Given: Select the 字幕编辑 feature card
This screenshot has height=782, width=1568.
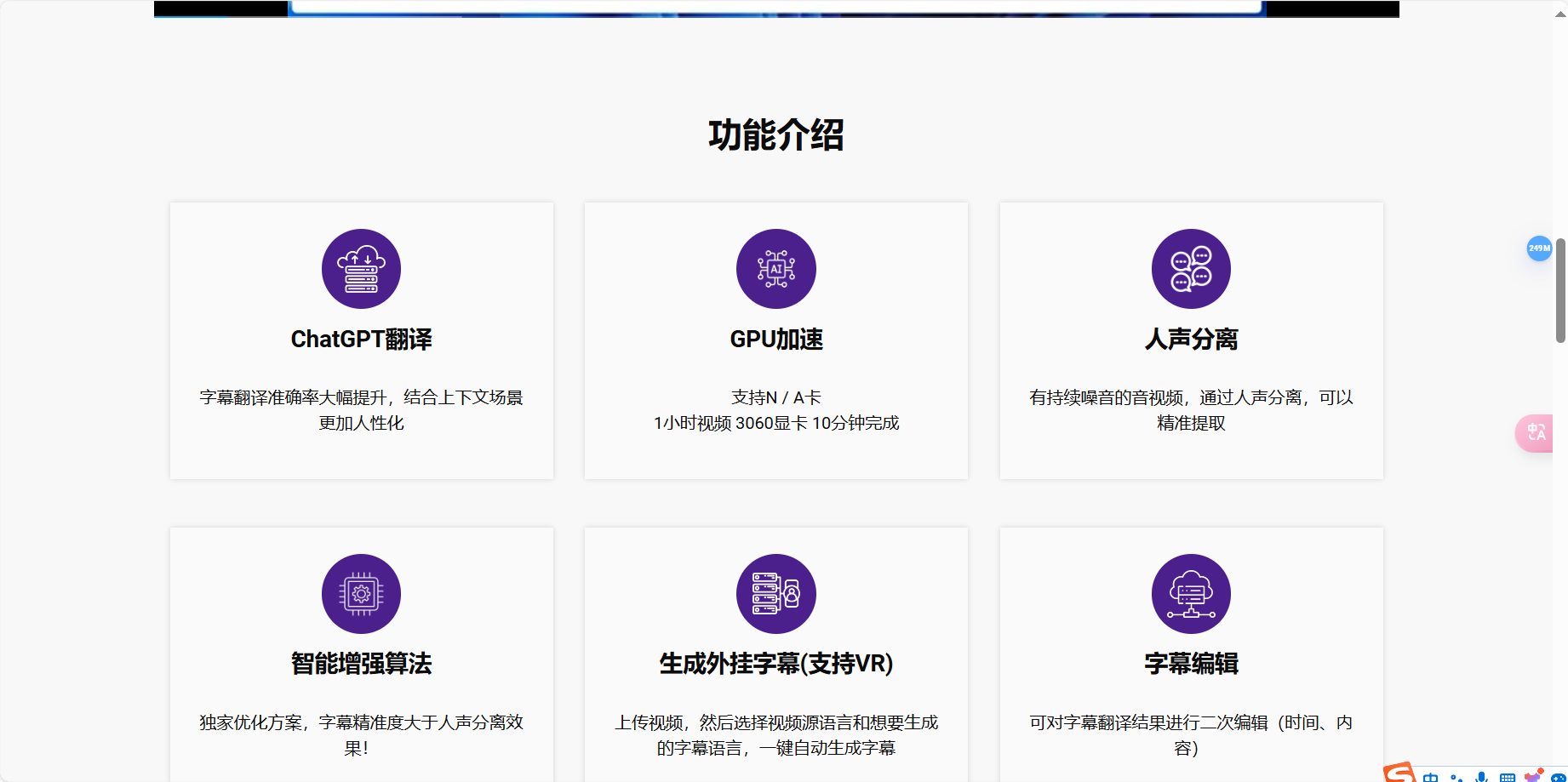Looking at the screenshot, I should tap(1190, 664).
